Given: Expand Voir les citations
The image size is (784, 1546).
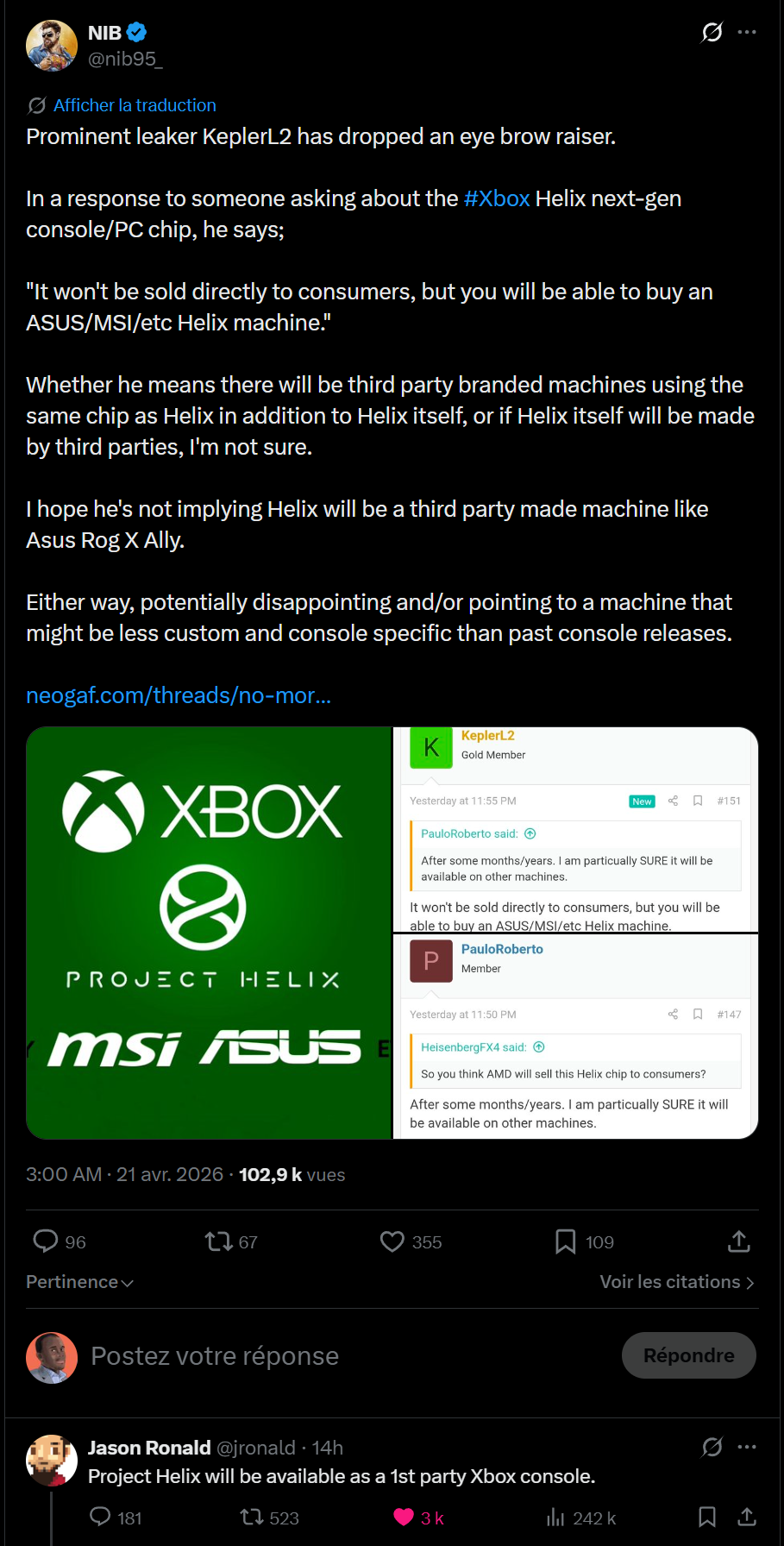Looking at the screenshot, I should (x=677, y=1282).
